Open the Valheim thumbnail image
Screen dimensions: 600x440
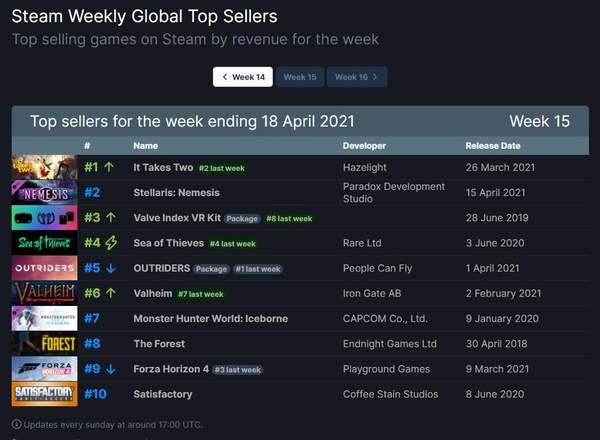coord(44,293)
